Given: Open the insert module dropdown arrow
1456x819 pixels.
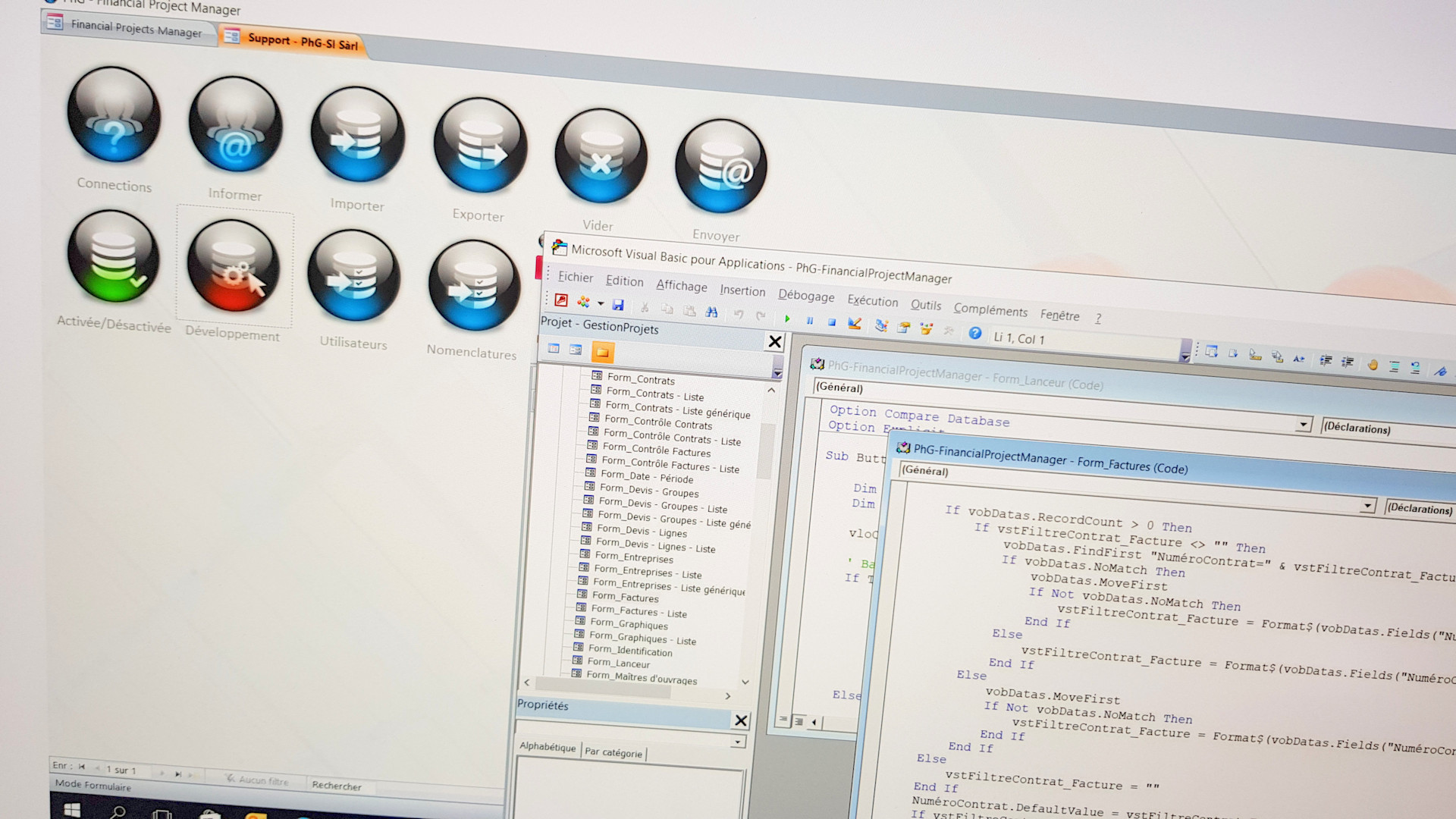Looking at the screenshot, I should tap(601, 303).
